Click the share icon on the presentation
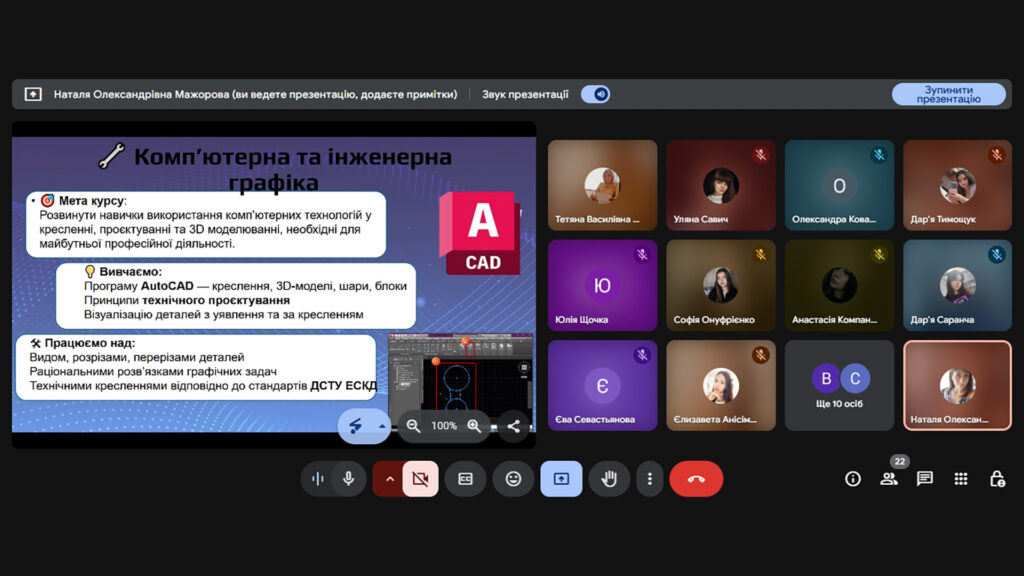This screenshot has width=1024, height=576. click(x=513, y=426)
